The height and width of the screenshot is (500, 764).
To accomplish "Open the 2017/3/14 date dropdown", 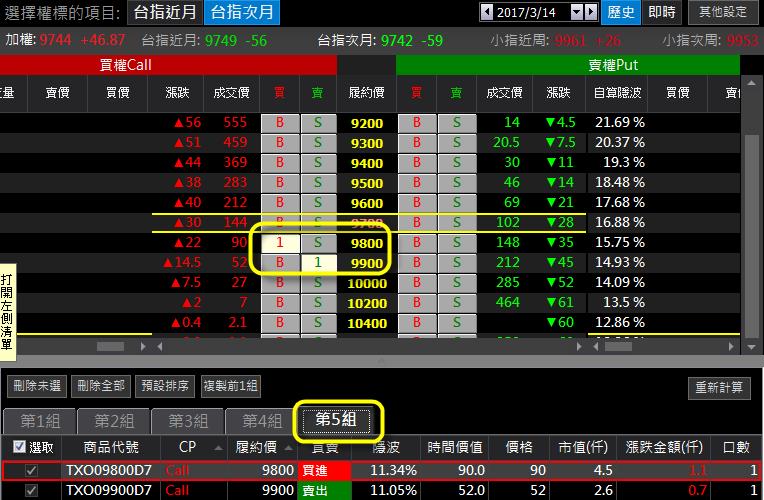I will pyautogui.click(x=576, y=12).
